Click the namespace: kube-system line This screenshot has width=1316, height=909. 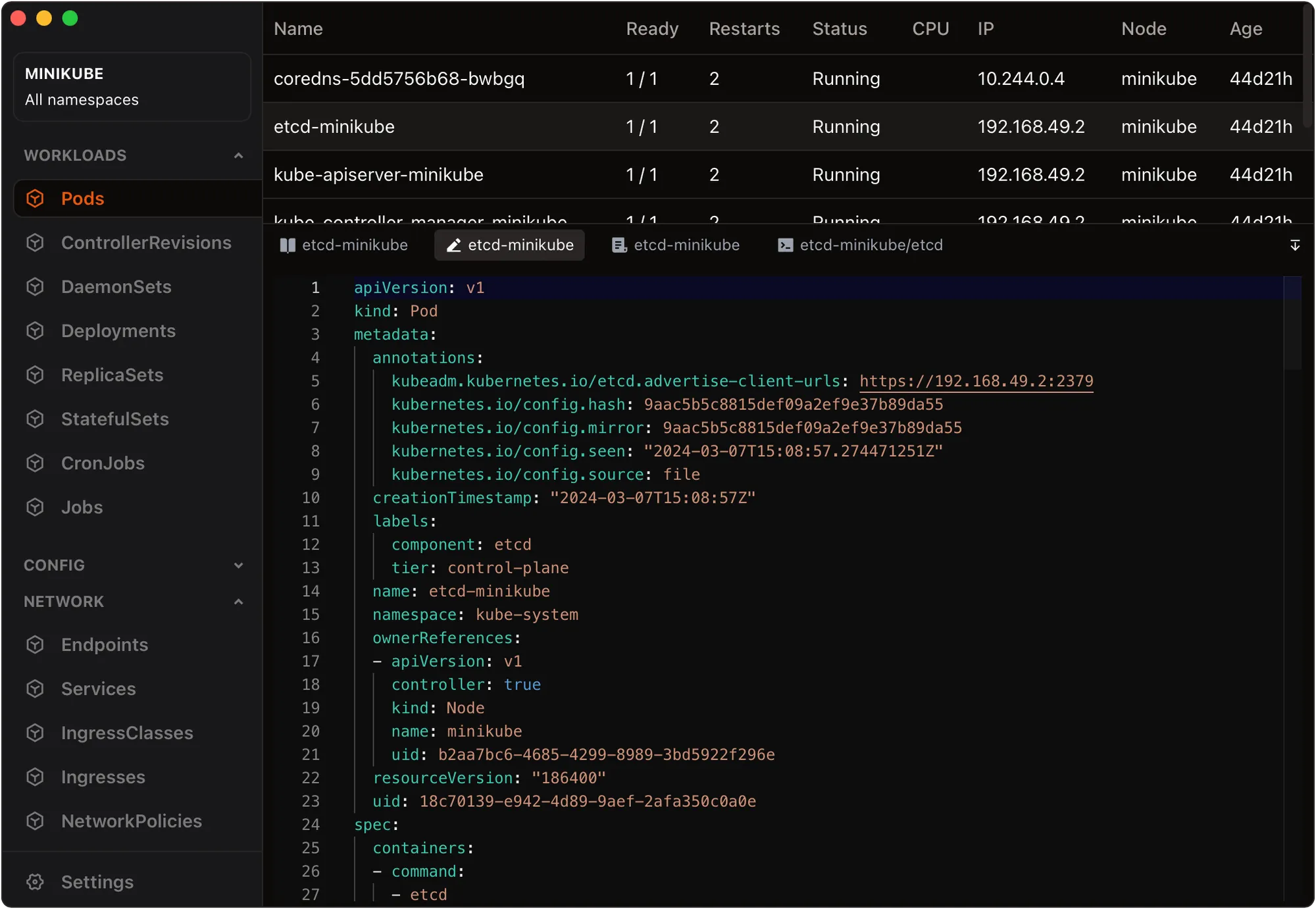tap(475, 615)
